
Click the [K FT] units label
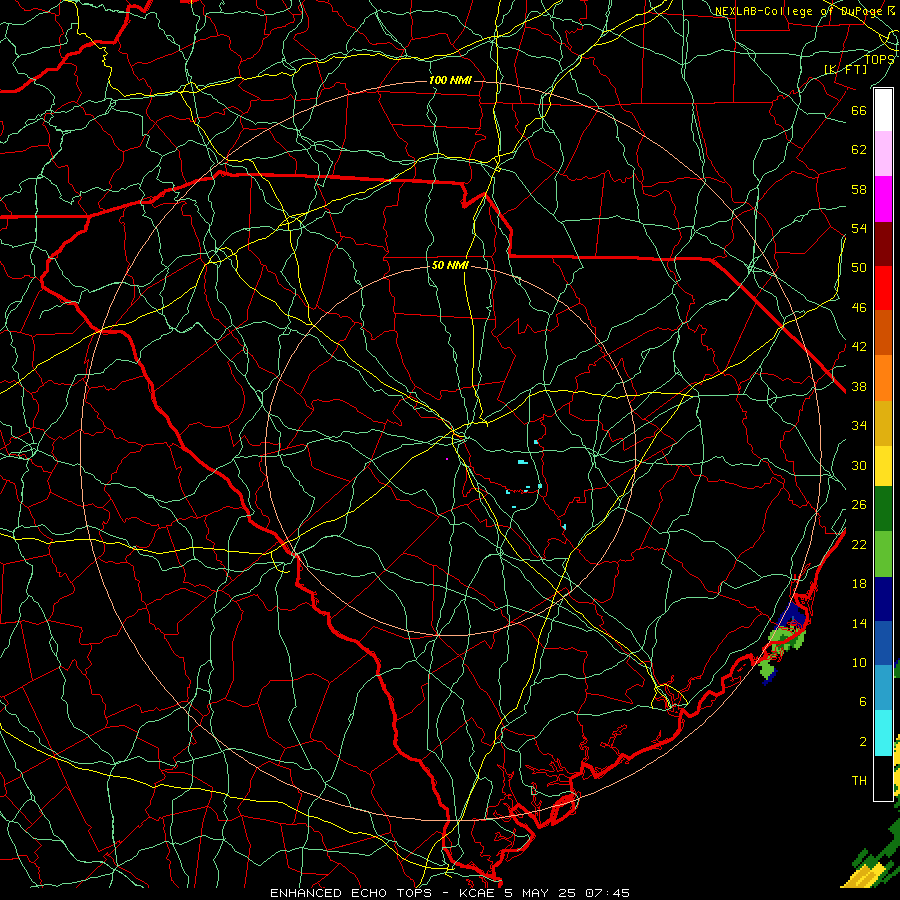[x=846, y=69]
